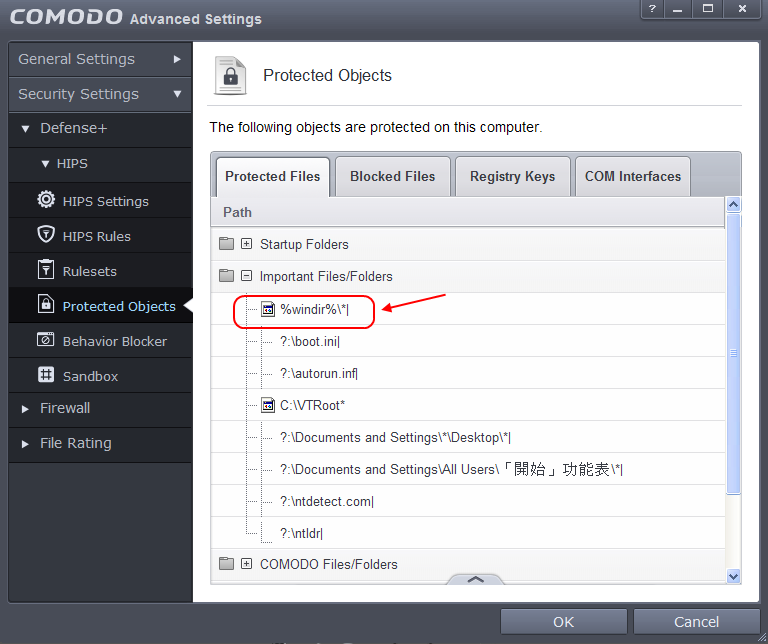This screenshot has width=768, height=644.
Task: Click the Protected Objects padlock sidebar icon
Action: tap(46, 304)
